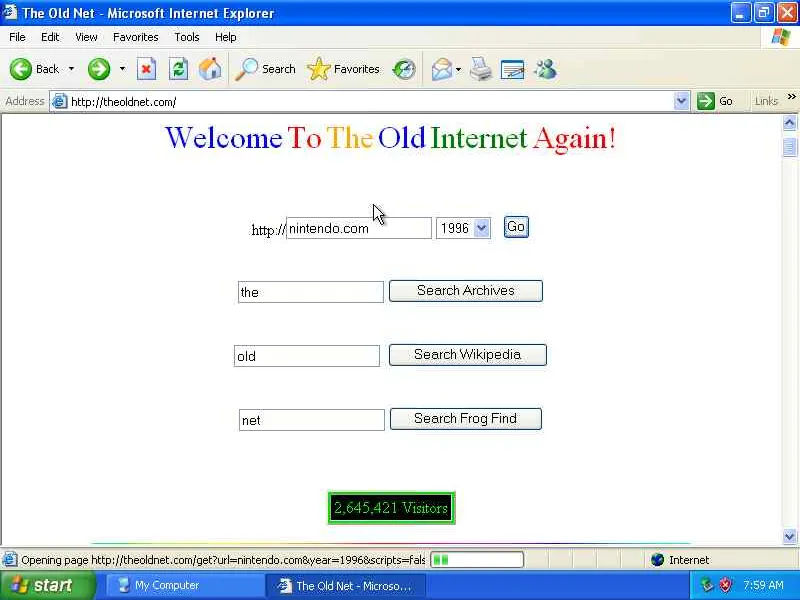The width and height of the screenshot is (800, 600).
Task: Open the Edit menu
Action: (x=50, y=37)
